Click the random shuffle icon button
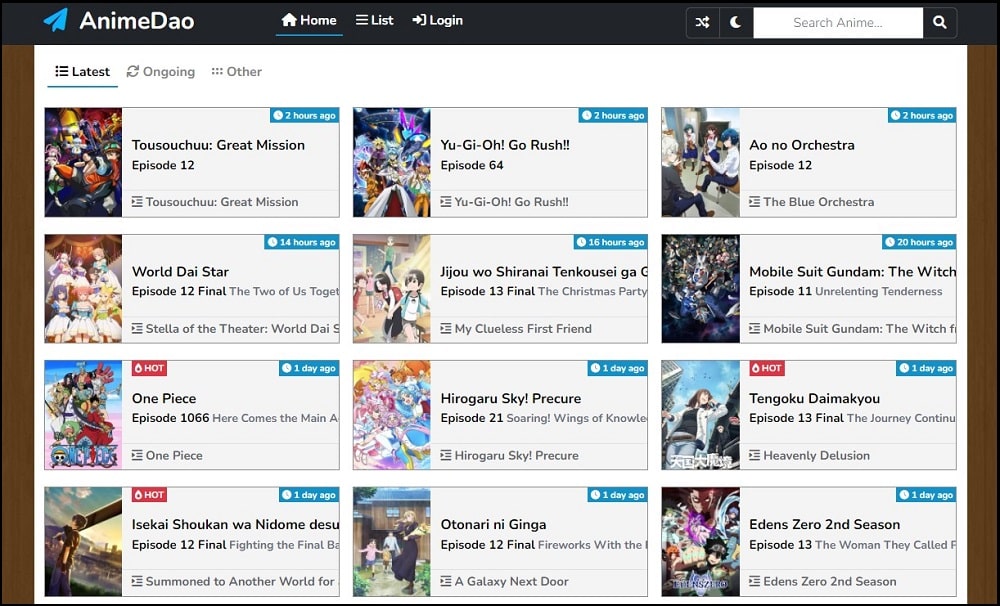The image size is (1000, 606). (703, 22)
